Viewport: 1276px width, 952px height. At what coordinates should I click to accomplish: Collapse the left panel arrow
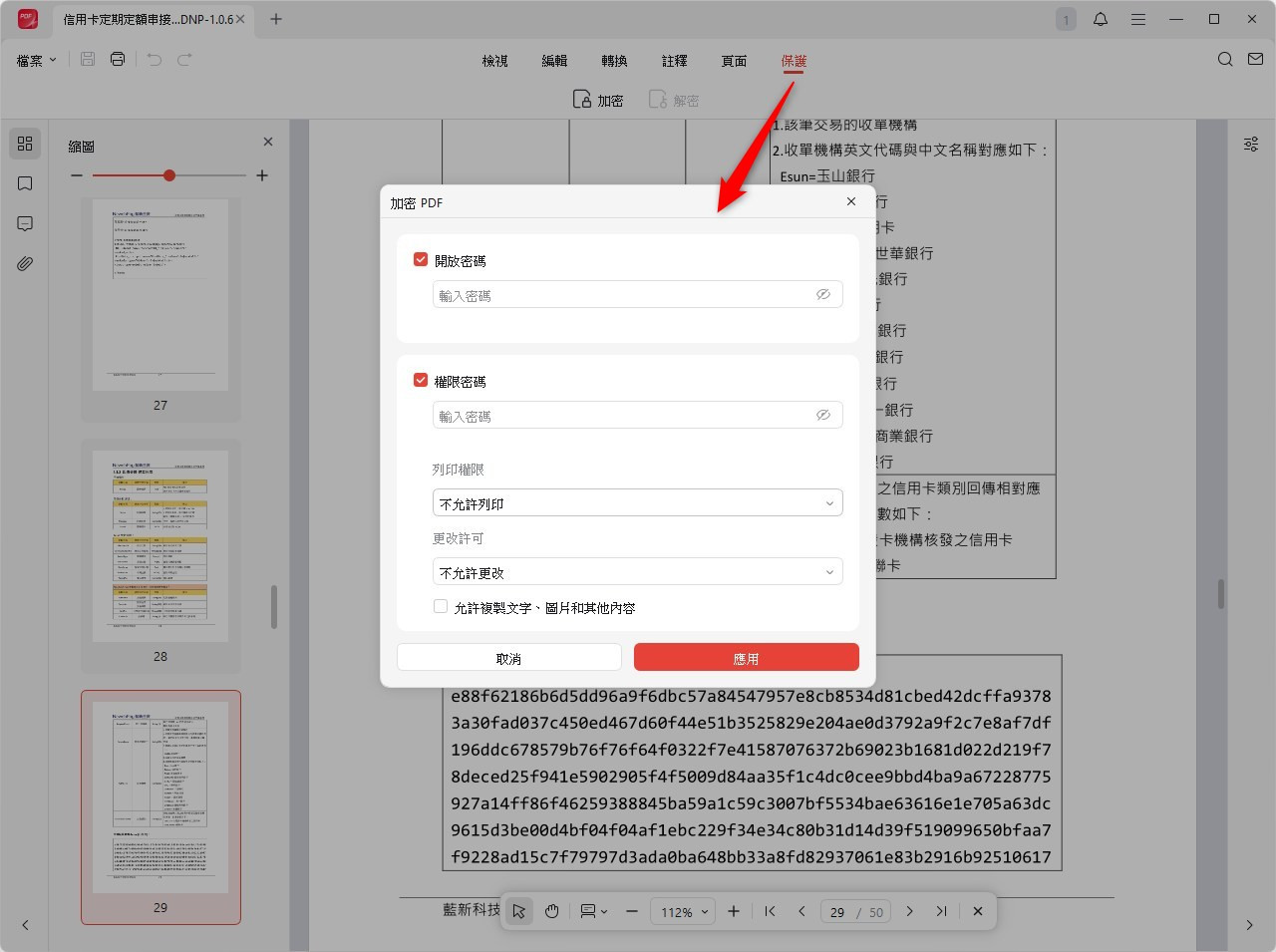[25, 925]
